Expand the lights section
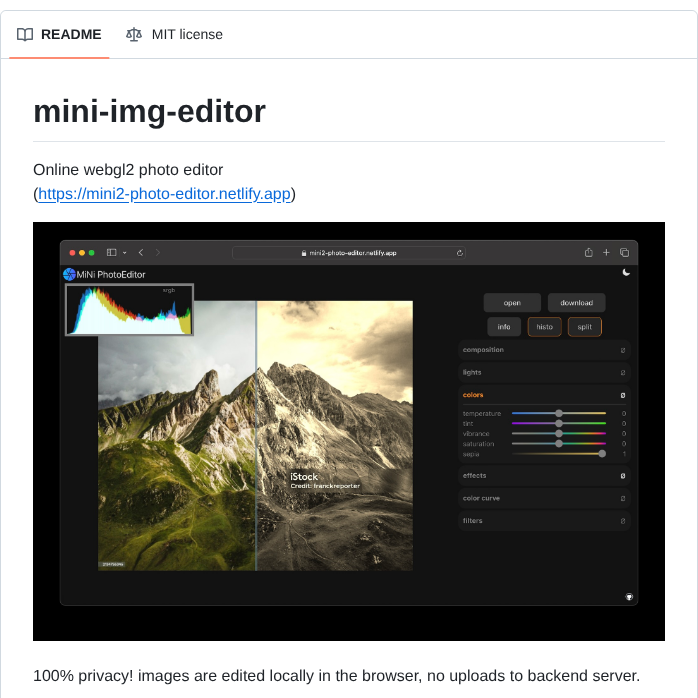This screenshot has width=698, height=698. [x=544, y=373]
